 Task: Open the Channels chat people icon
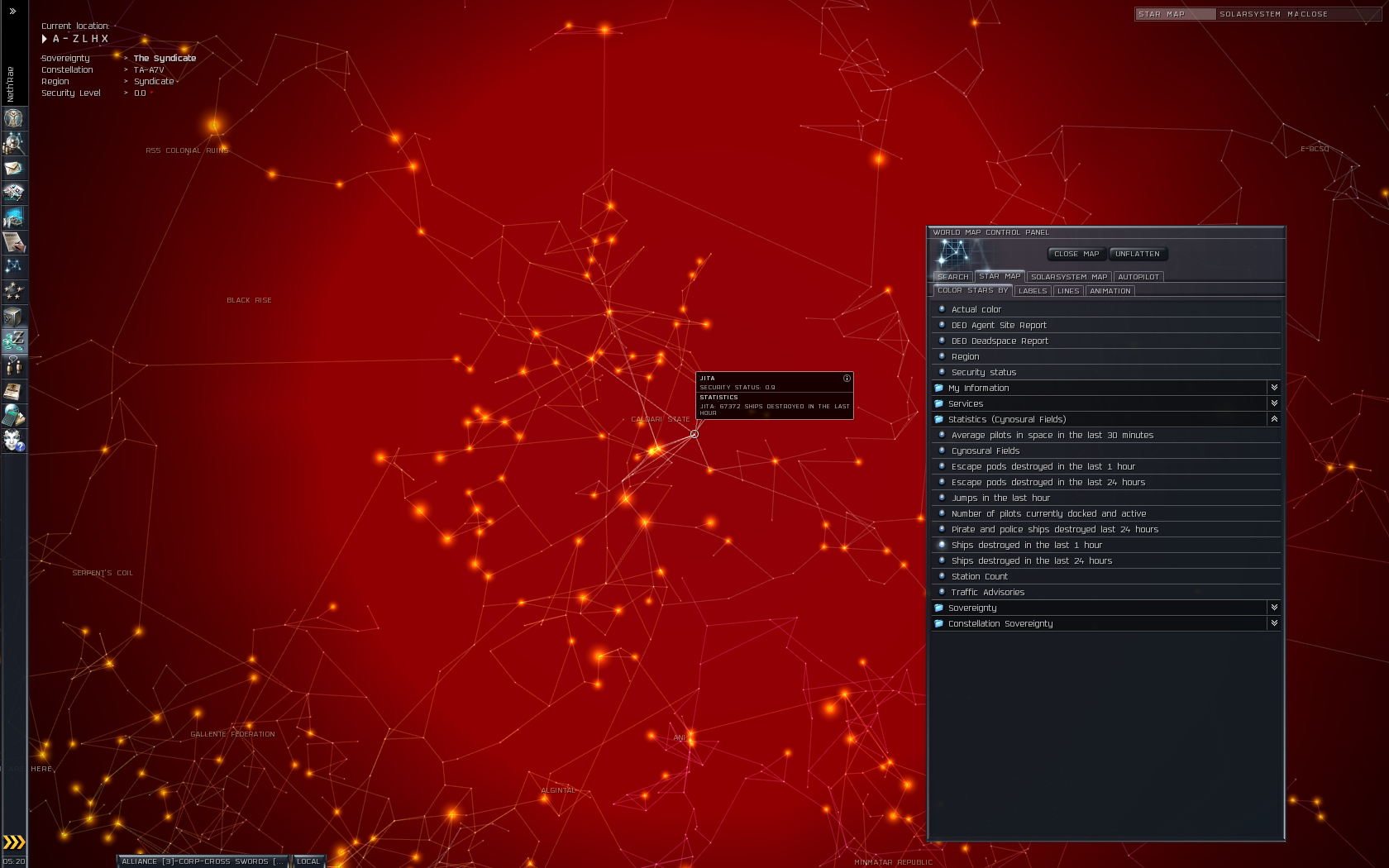13,365
